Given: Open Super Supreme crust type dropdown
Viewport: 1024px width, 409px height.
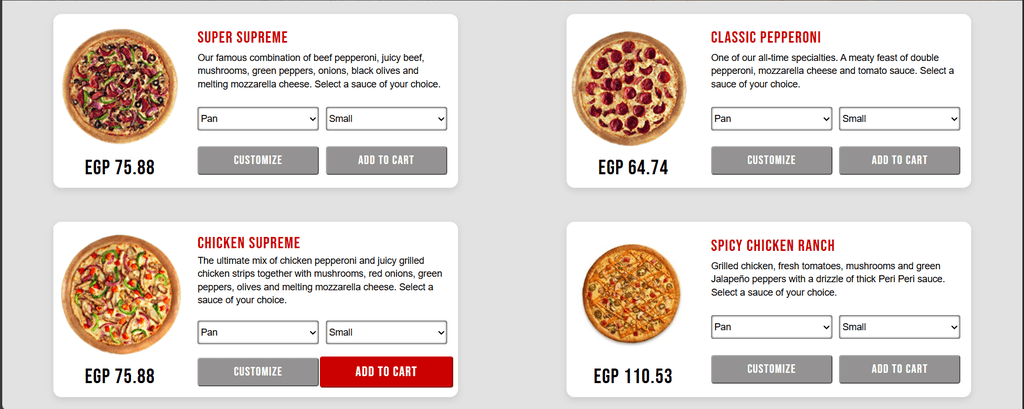Looking at the screenshot, I should coord(258,119).
